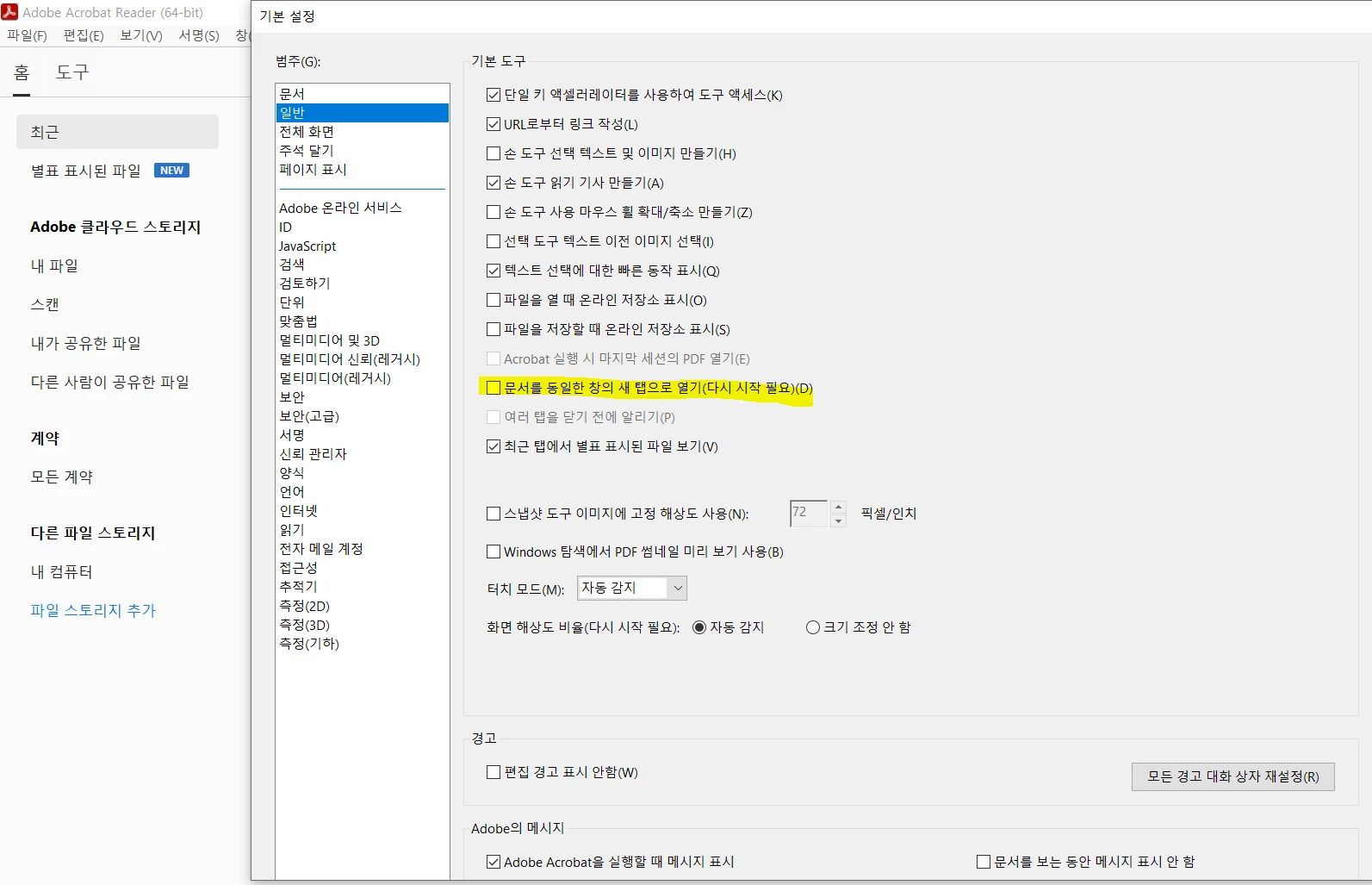The height and width of the screenshot is (885, 1372).
Task: Select the 전자 메일 계정 category
Action: pyautogui.click(x=363, y=549)
